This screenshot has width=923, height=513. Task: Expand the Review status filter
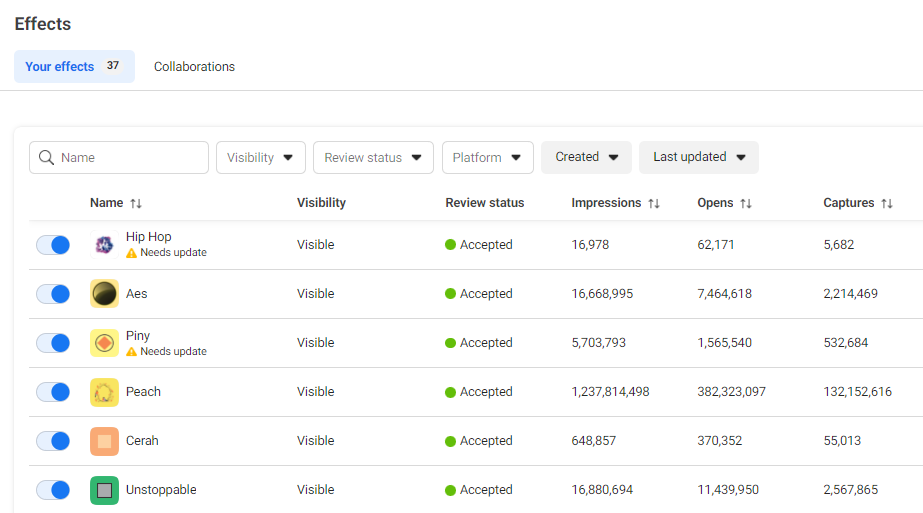[373, 158]
